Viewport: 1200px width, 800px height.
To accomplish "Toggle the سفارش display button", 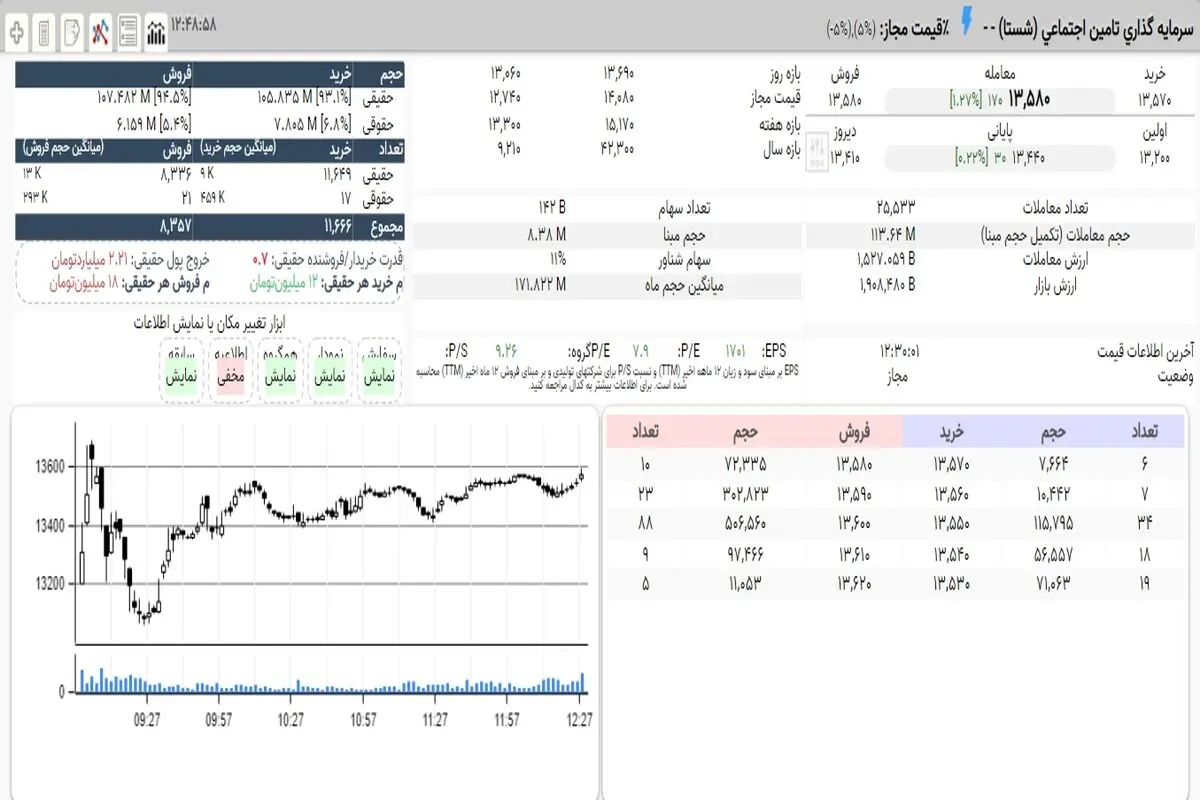I will click(x=379, y=371).
